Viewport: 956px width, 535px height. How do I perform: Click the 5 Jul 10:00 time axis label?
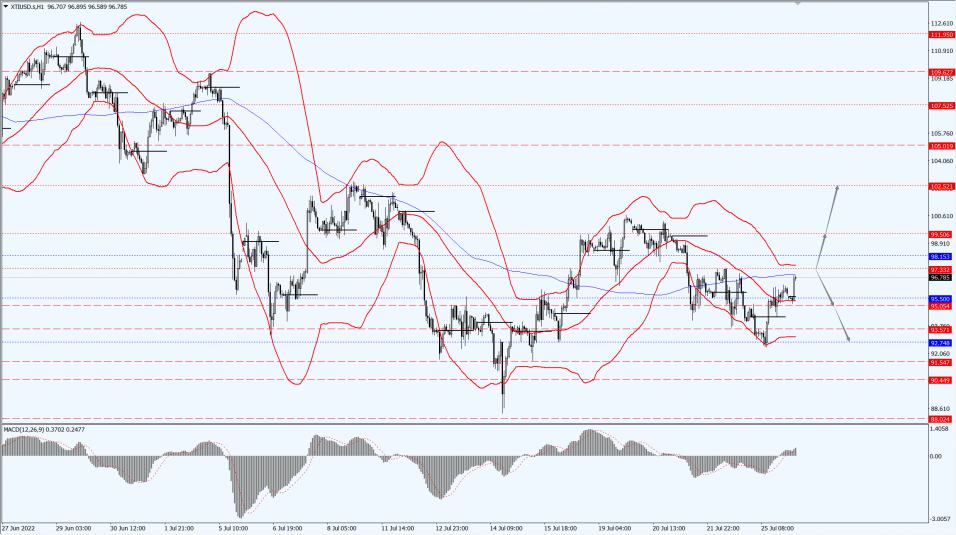[x=233, y=528]
